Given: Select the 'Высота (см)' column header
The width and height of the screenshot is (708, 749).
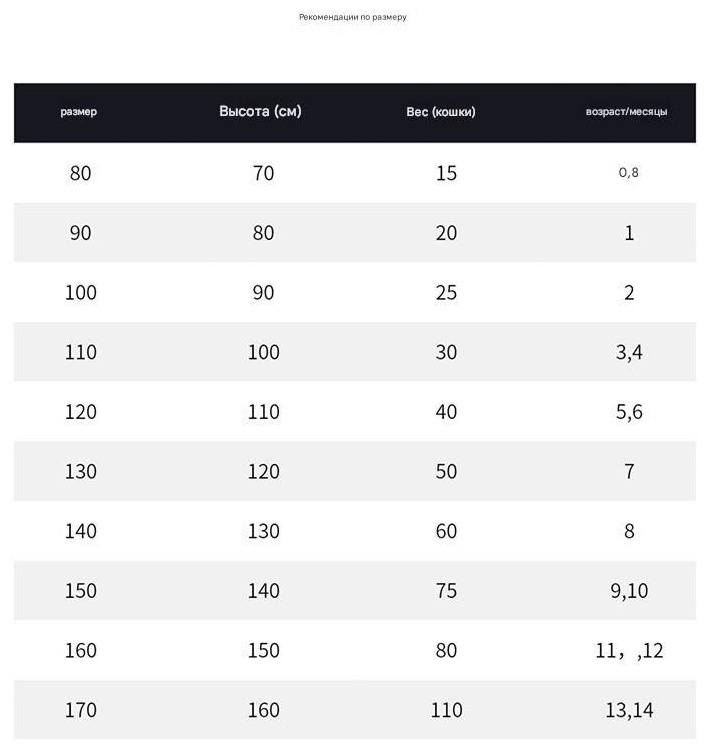Looking at the screenshot, I should click(260, 111).
